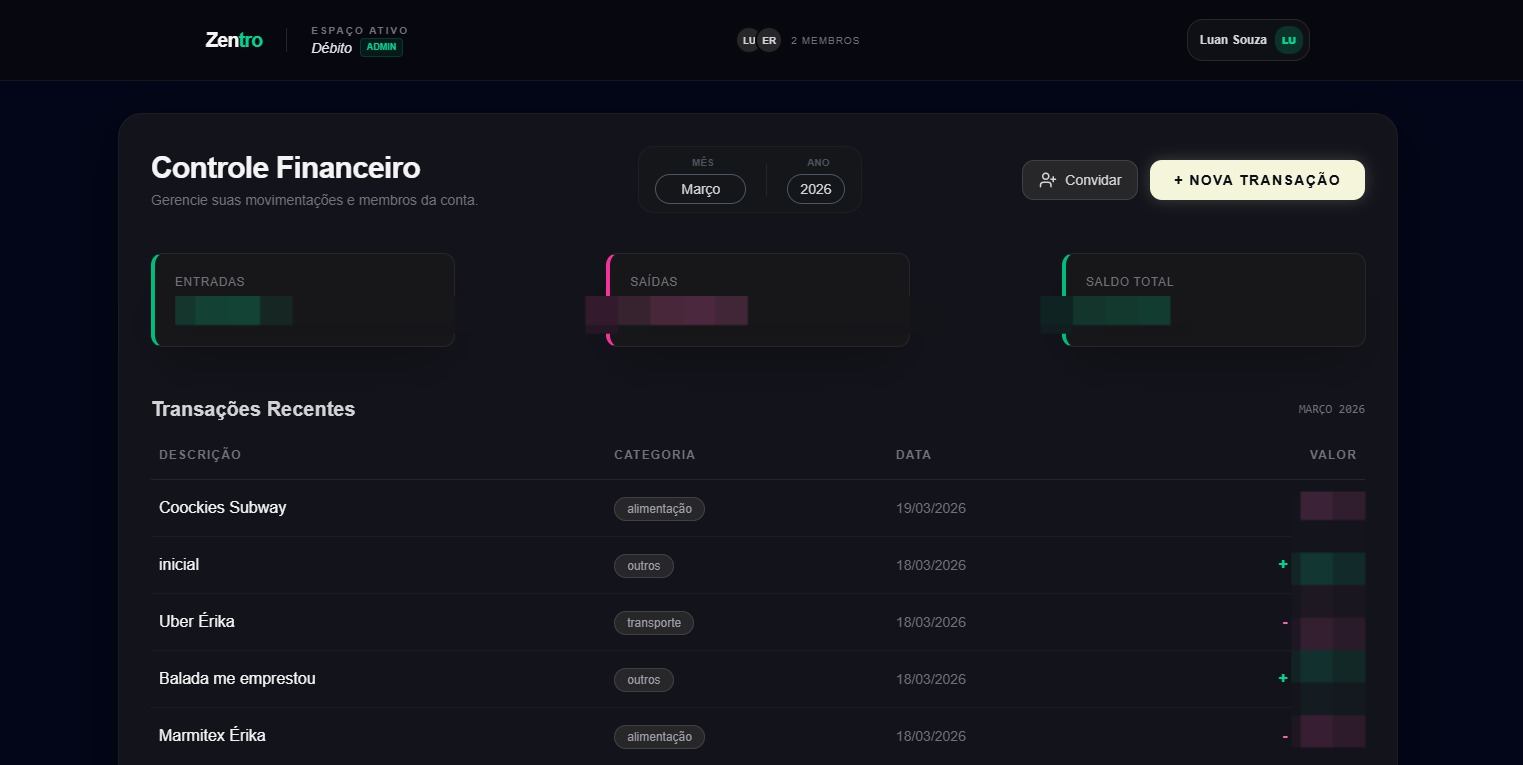
Task: Click the SALDO TOTAL green value bar
Action: [1121, 311]
